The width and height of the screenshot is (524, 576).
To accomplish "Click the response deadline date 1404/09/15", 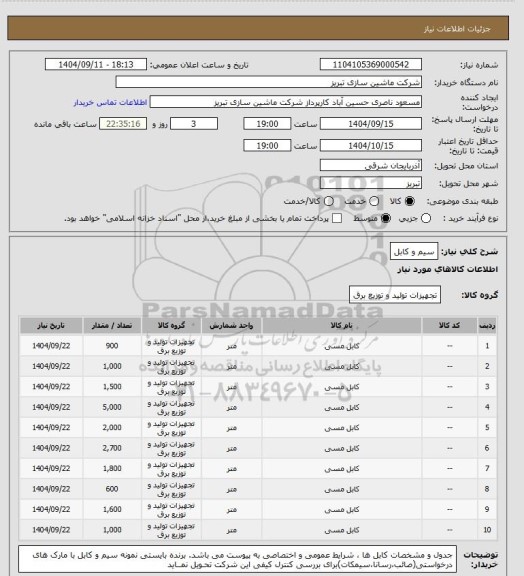I will [x=371, y=124].
